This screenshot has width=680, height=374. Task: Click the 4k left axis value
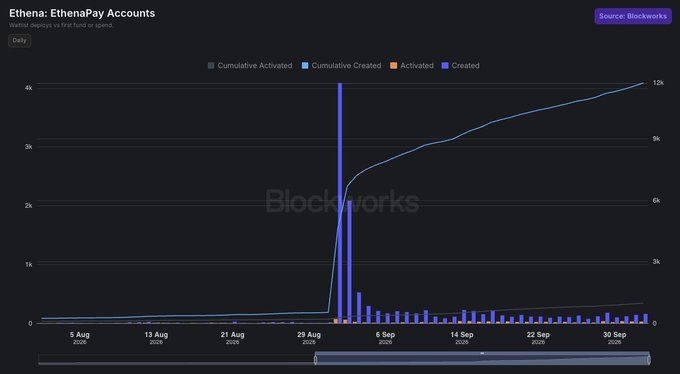tap(29, 88)
